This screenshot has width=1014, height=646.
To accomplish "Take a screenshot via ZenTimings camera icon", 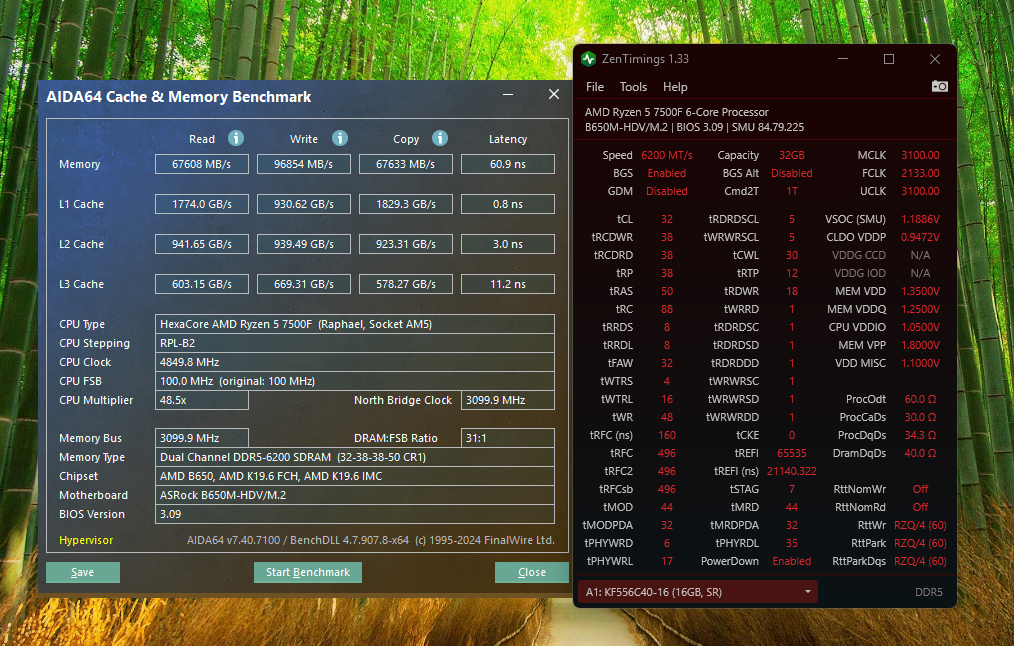I will point(940,86).
